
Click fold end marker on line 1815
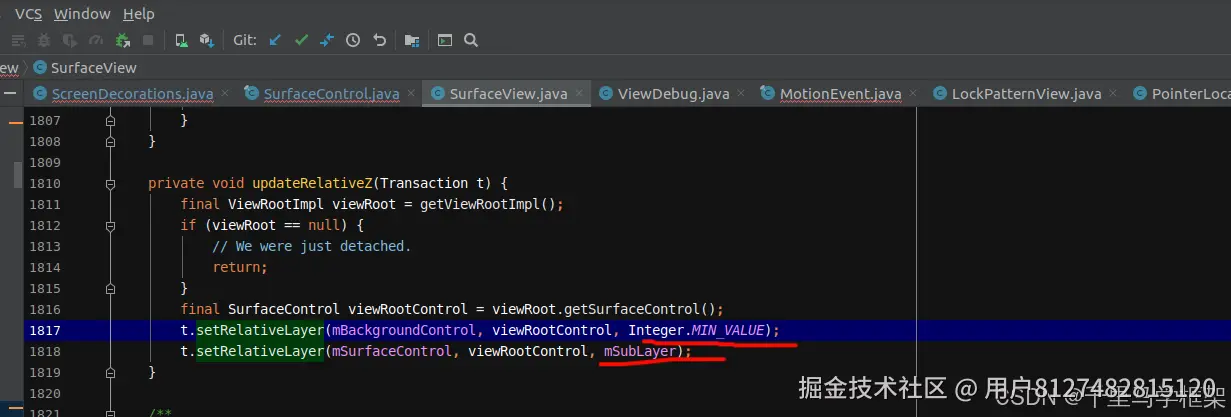click(x=110, y=288)
